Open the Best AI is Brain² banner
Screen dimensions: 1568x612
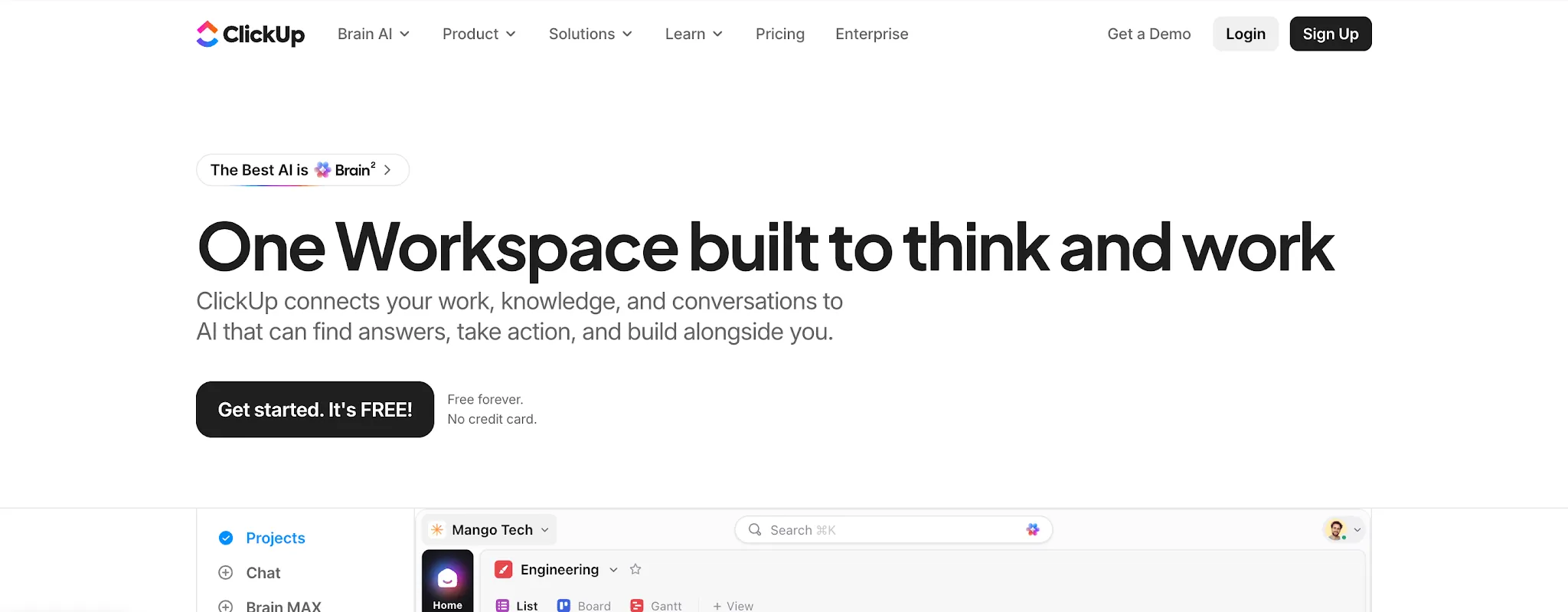tap(302, 170)
